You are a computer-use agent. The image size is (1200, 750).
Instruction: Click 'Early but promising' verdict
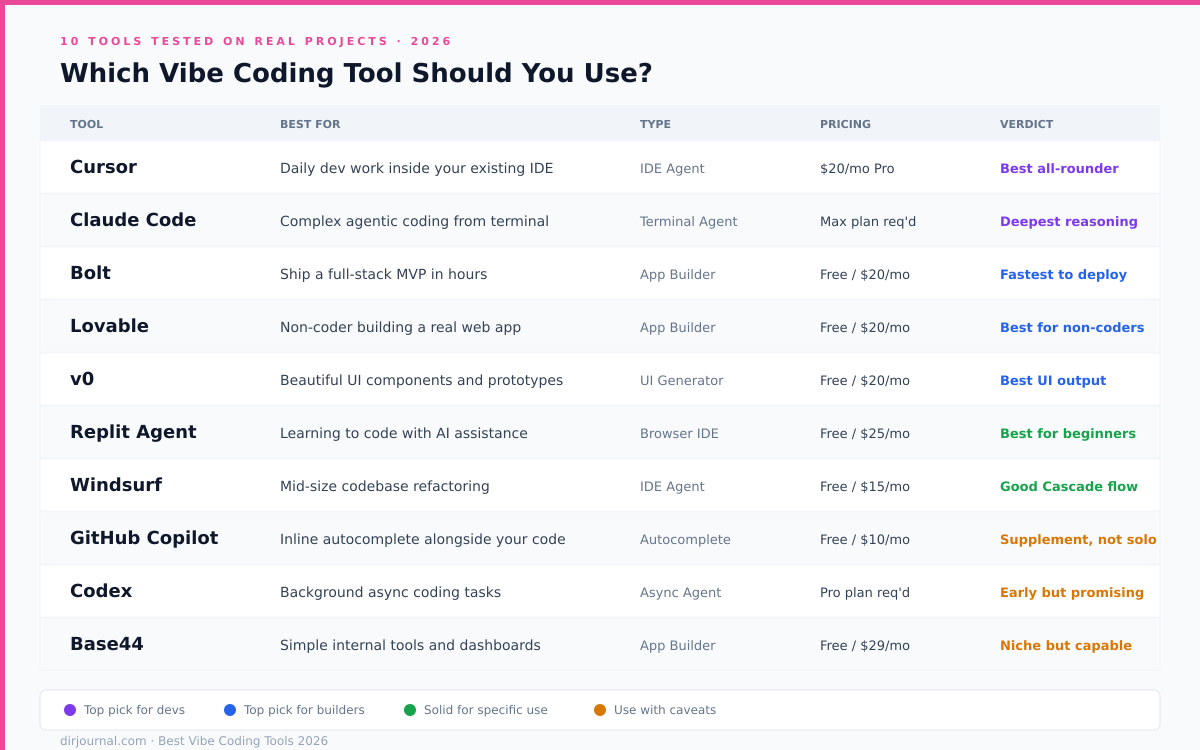(x=1072, y=592)
